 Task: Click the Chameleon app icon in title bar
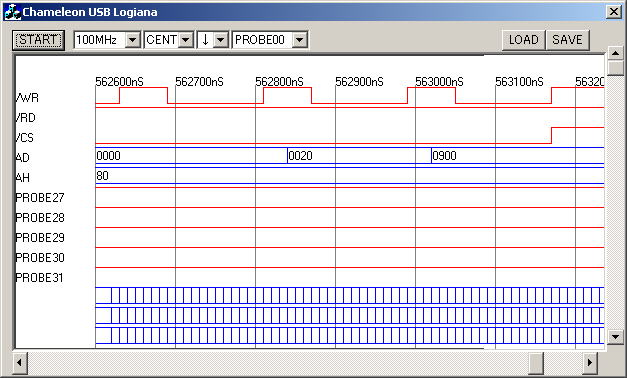(12, 12)
